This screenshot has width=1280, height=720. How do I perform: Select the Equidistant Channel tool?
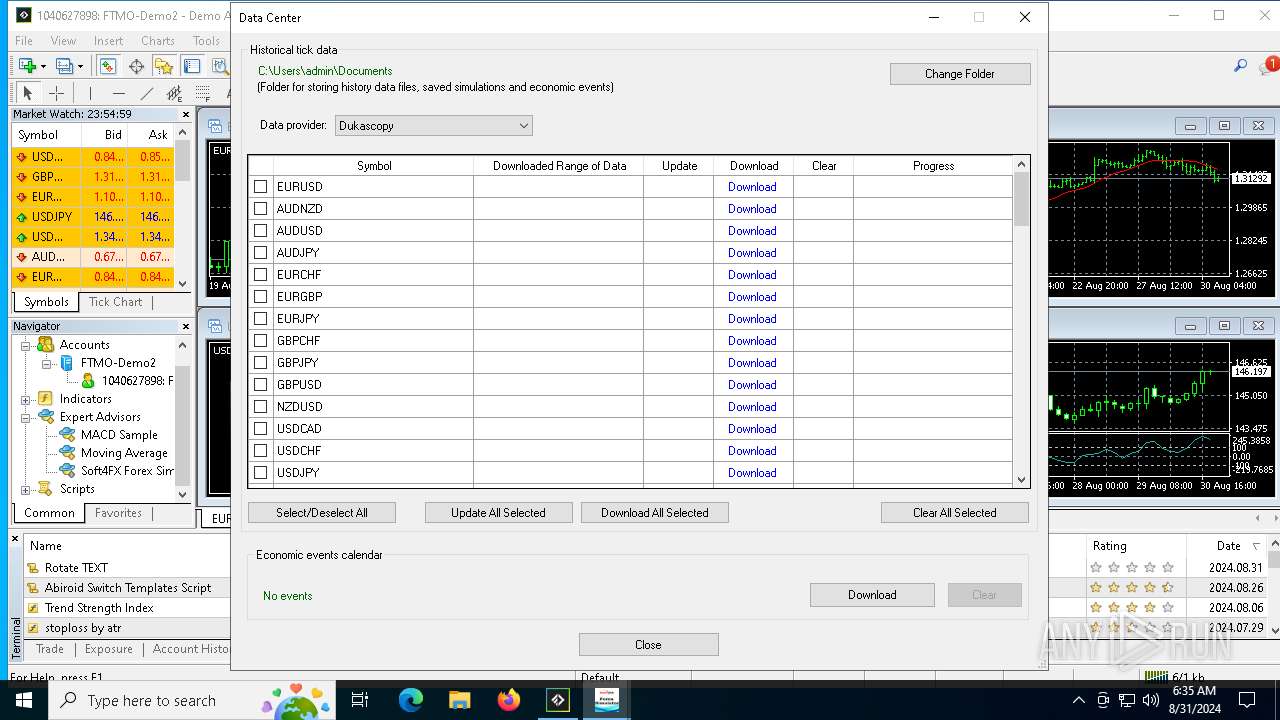(175, 93)
